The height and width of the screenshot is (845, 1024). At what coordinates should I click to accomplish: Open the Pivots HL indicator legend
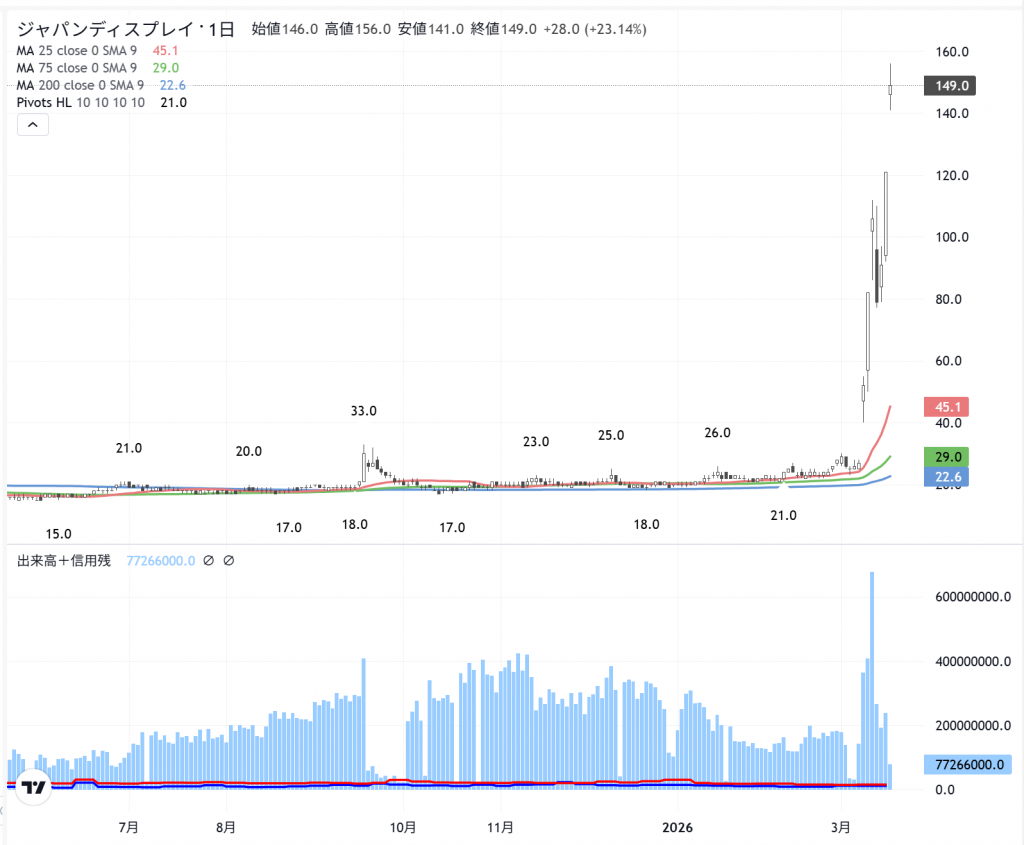[80, 102]
